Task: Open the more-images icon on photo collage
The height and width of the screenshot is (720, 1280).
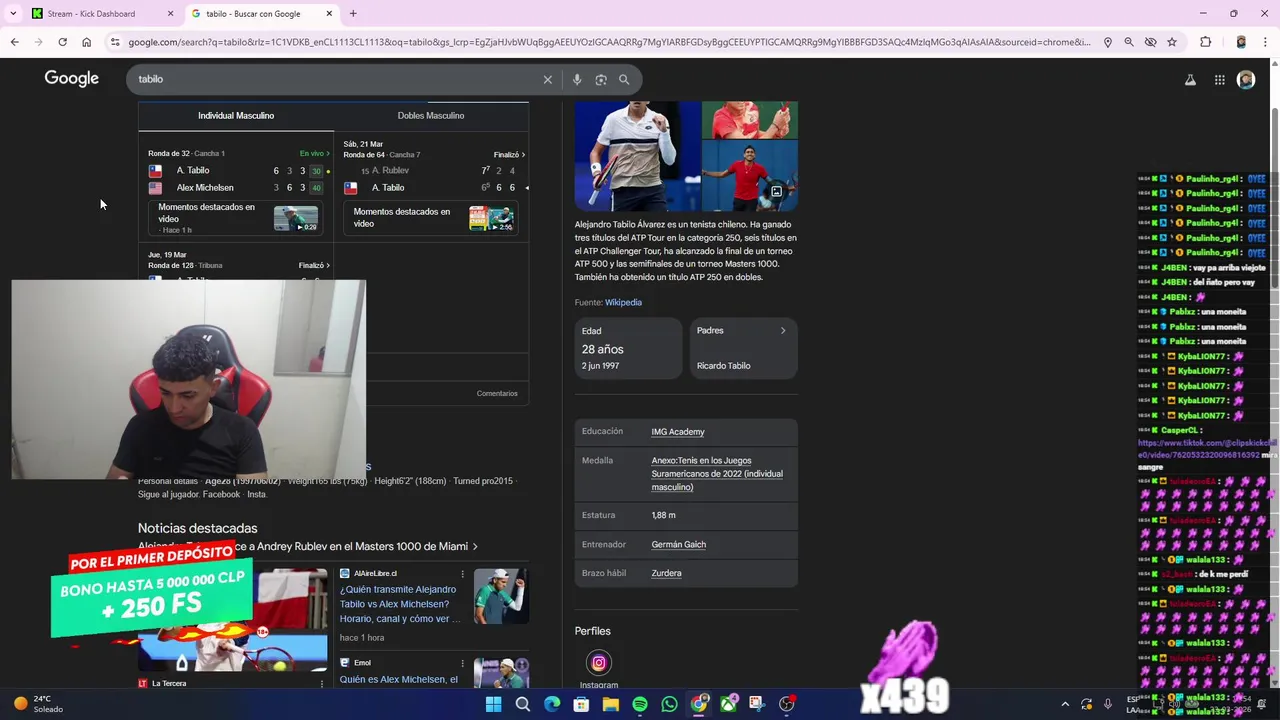Action: pos(776,192)
